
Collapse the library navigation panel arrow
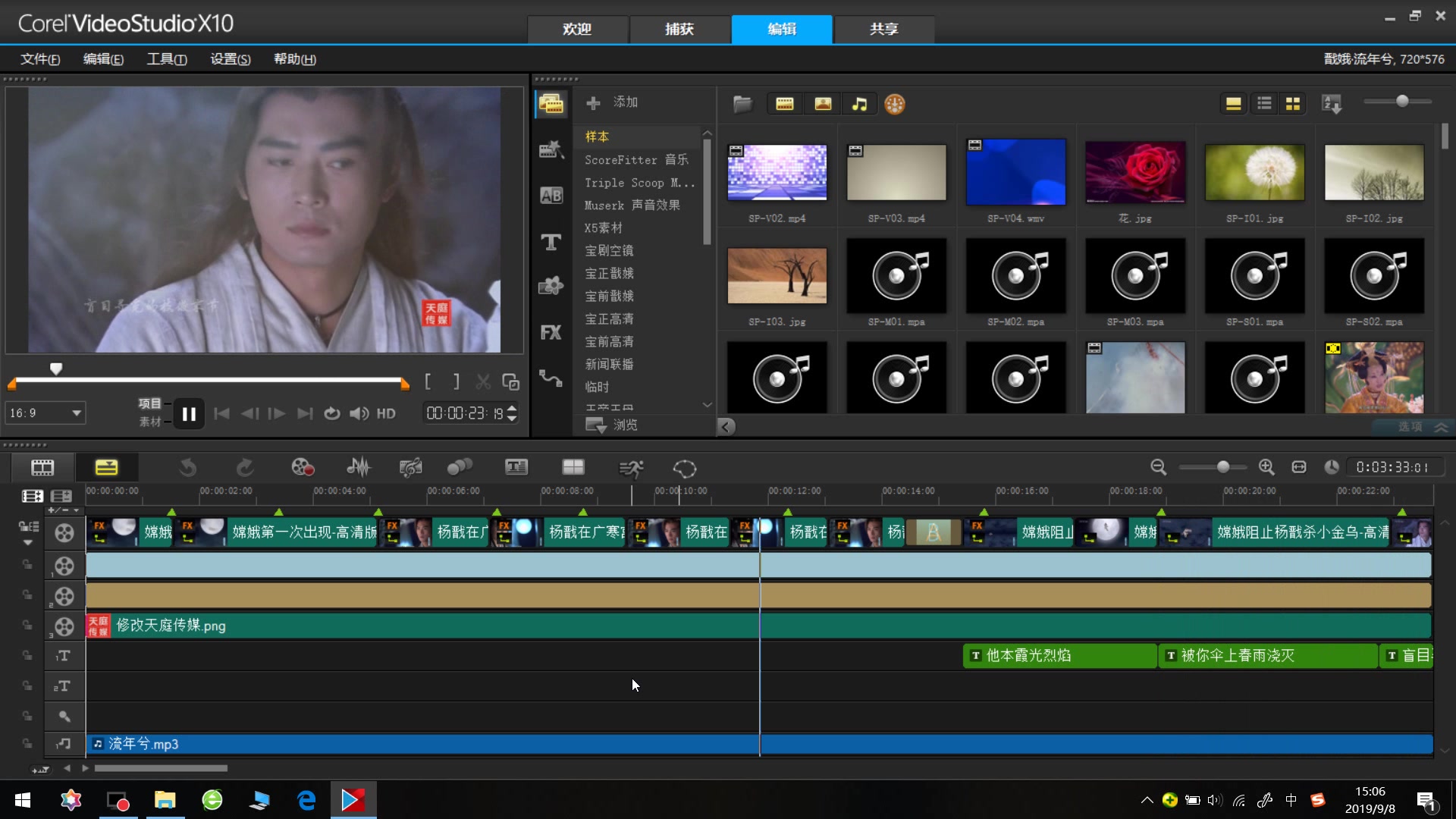726,426
